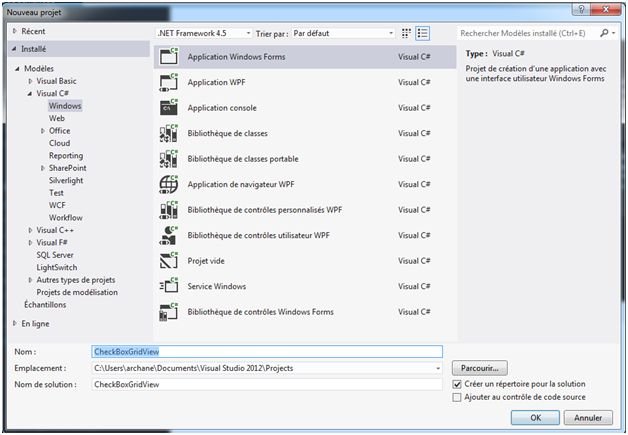Select the Application console template name
This screenshot has height=435, width=628.
222,108
